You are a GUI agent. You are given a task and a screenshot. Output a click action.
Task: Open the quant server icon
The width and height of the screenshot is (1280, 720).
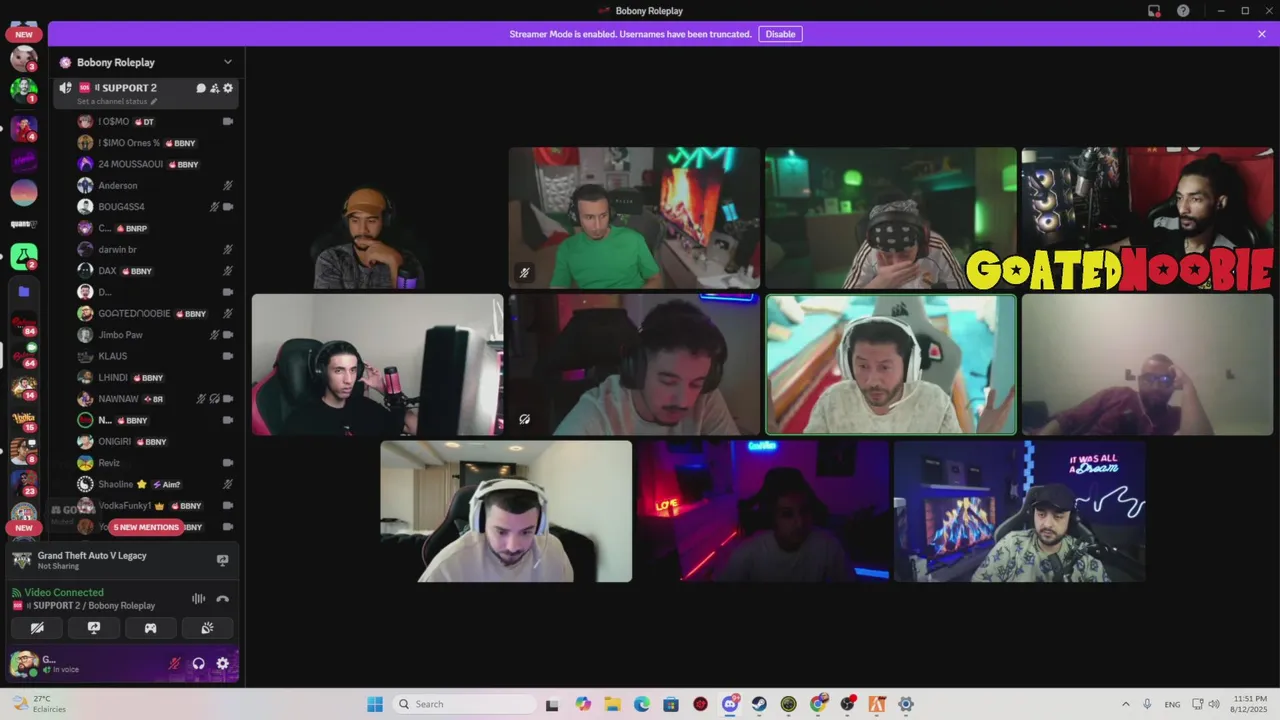click(24, 224)
